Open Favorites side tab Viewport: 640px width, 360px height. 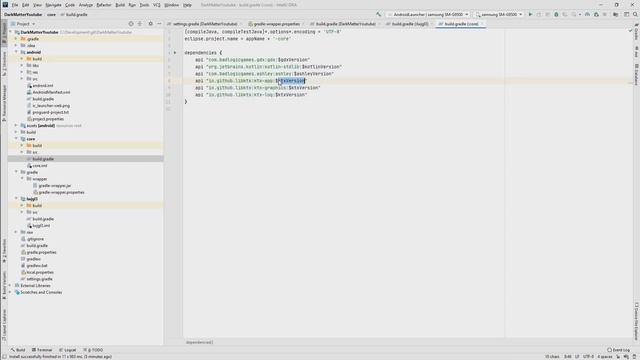4,251
